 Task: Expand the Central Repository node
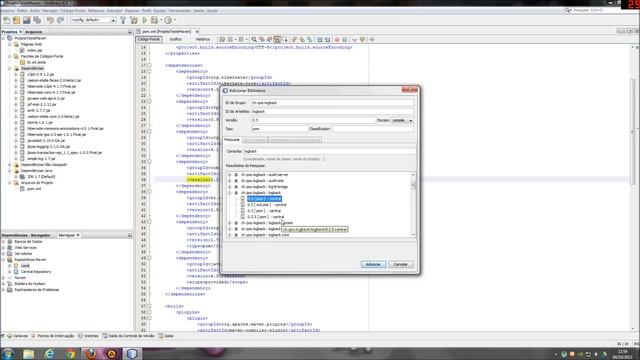pyautogui.click(x=10, y=272)
